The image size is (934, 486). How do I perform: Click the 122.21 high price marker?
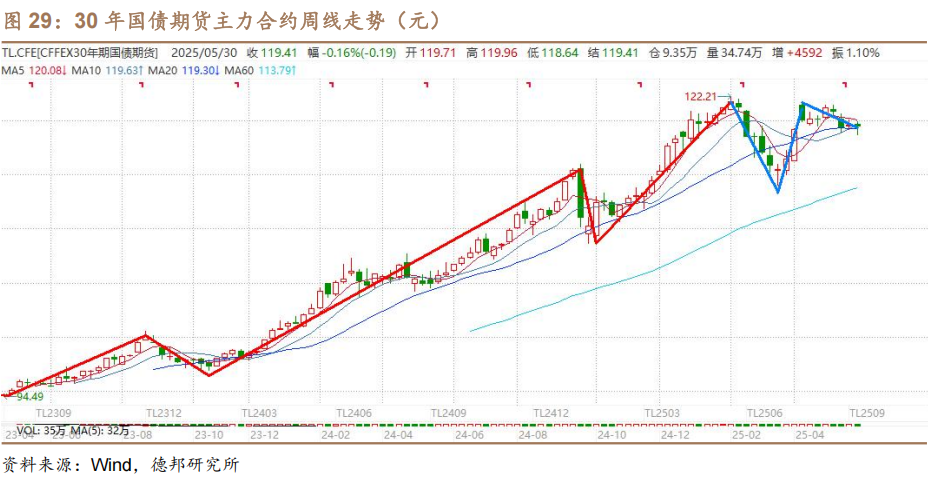point(701,96)
